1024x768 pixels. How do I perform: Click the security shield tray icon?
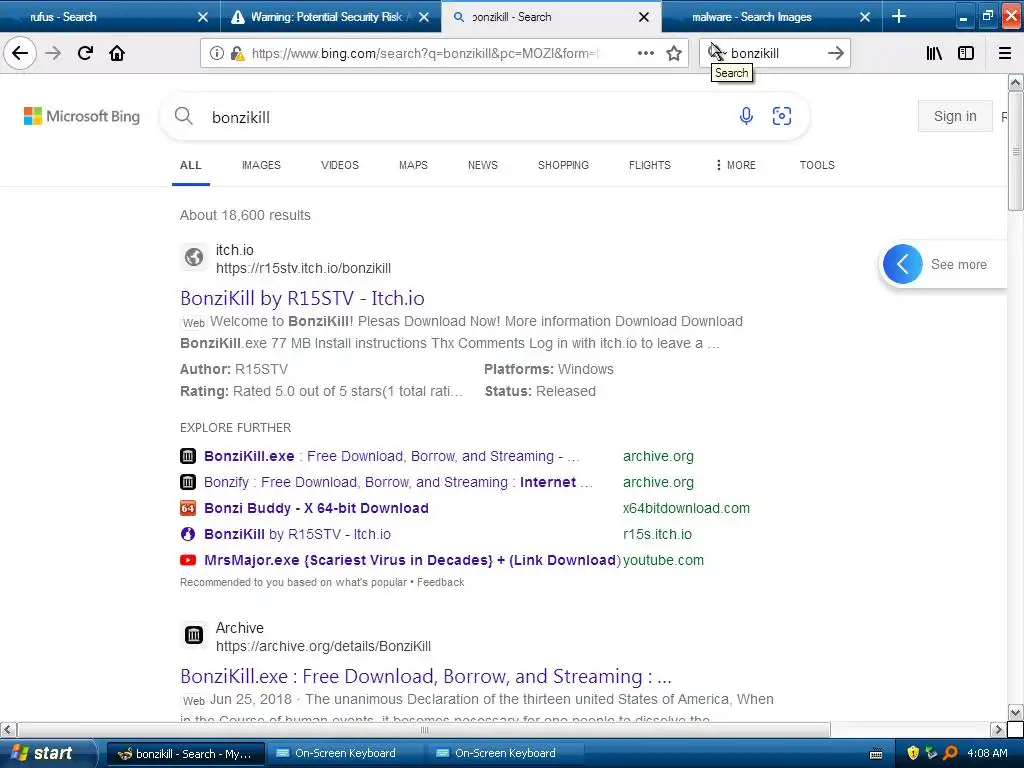913,753
